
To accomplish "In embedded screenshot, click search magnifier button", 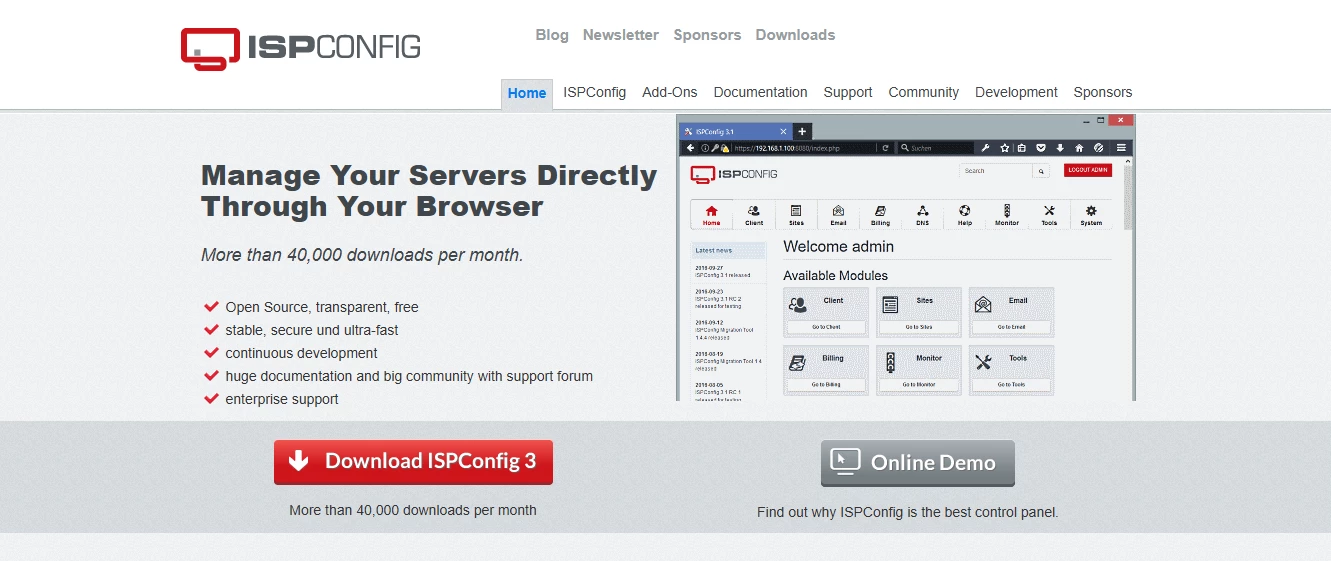I will coord(1041,171).
